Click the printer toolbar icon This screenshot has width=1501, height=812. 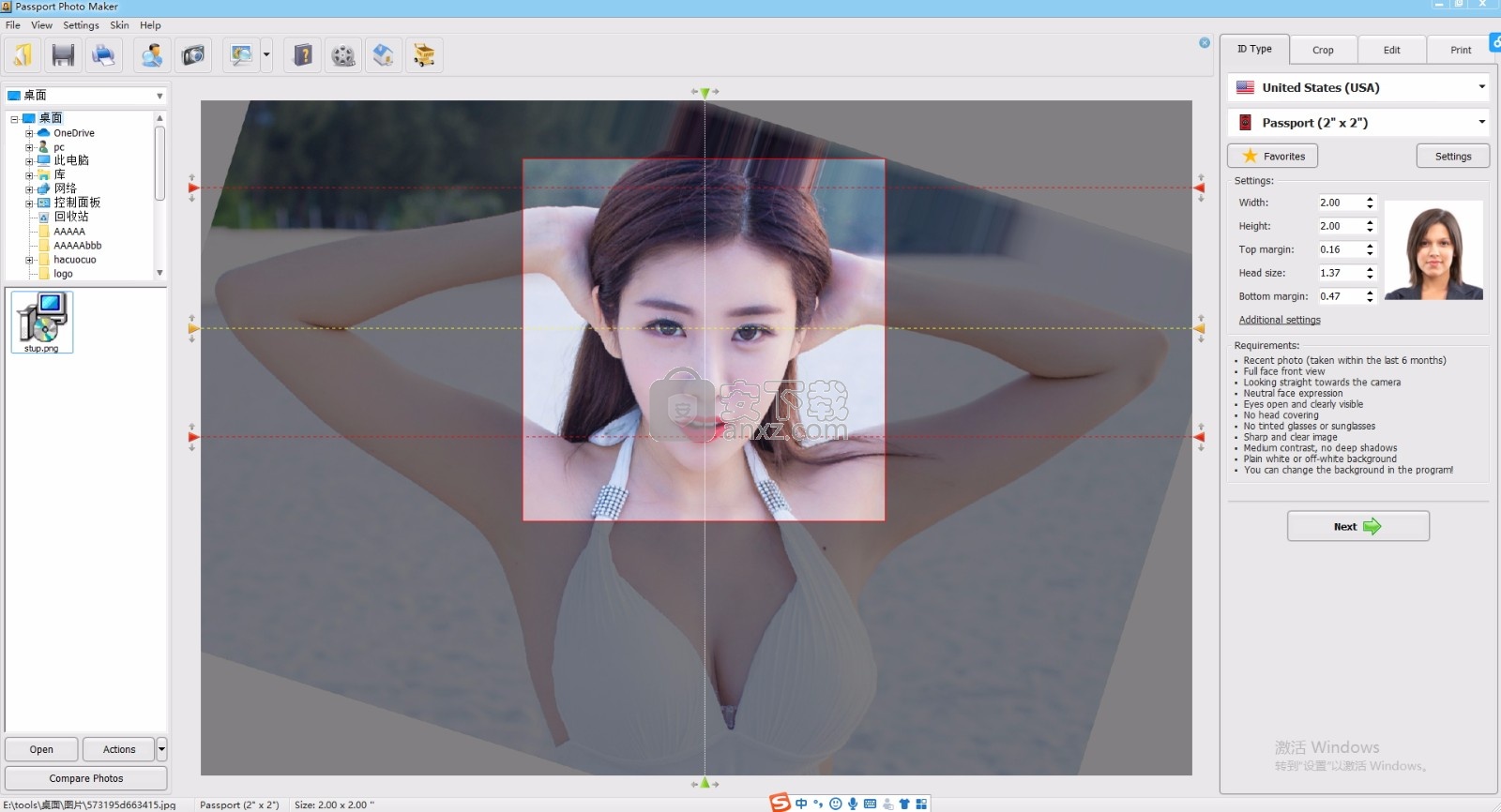click(x=103, y=55)
